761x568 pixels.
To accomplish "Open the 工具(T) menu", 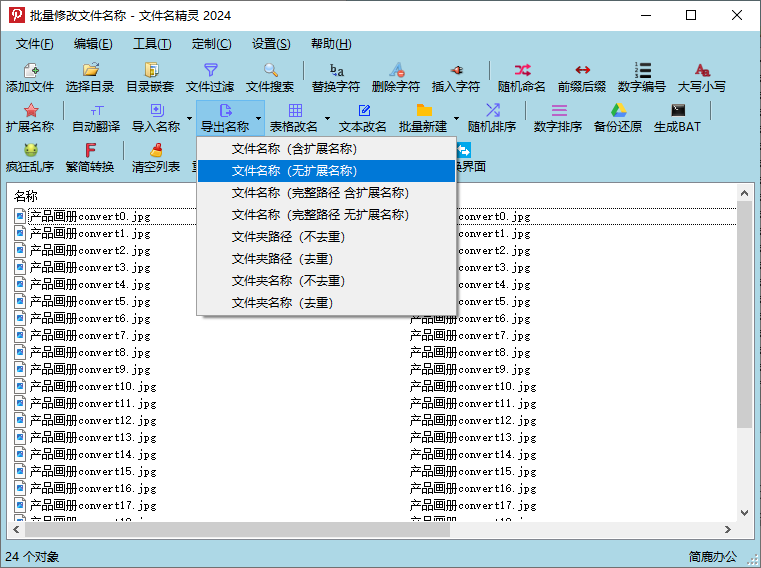I will (152, 44).
